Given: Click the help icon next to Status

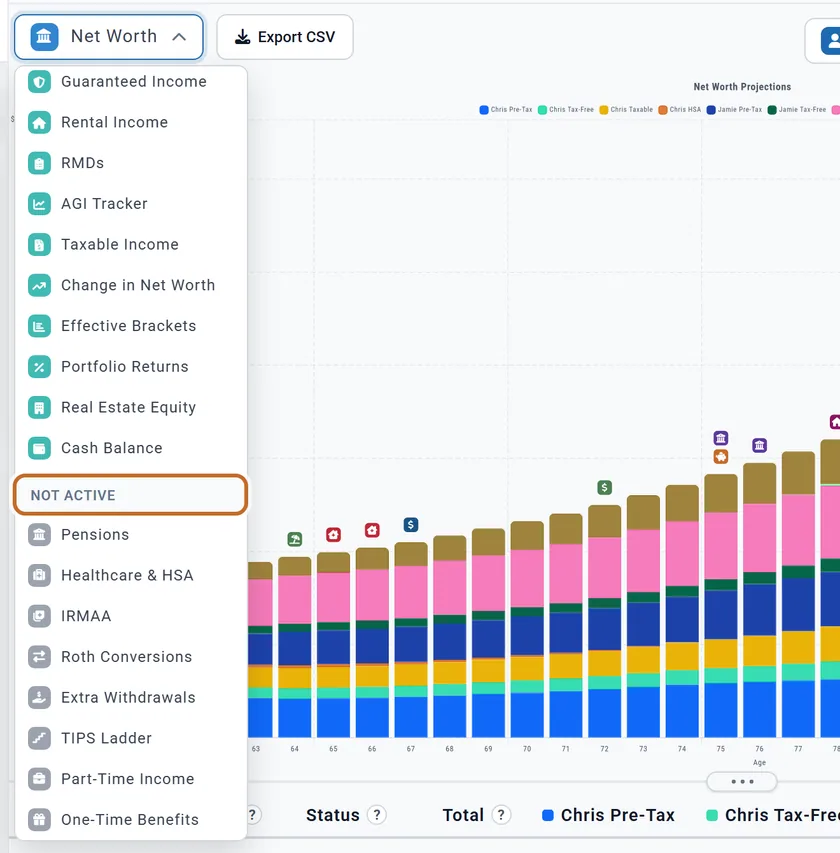Looking at the screenshot, I should point(376,815).
